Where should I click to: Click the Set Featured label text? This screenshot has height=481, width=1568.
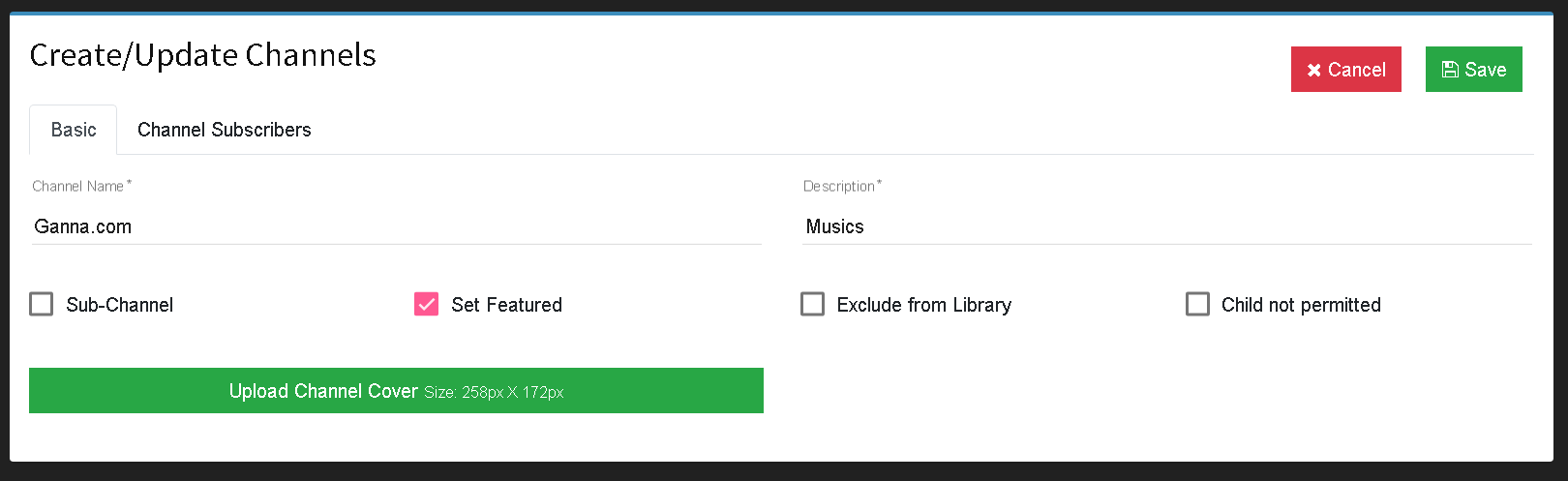(507, 305)
